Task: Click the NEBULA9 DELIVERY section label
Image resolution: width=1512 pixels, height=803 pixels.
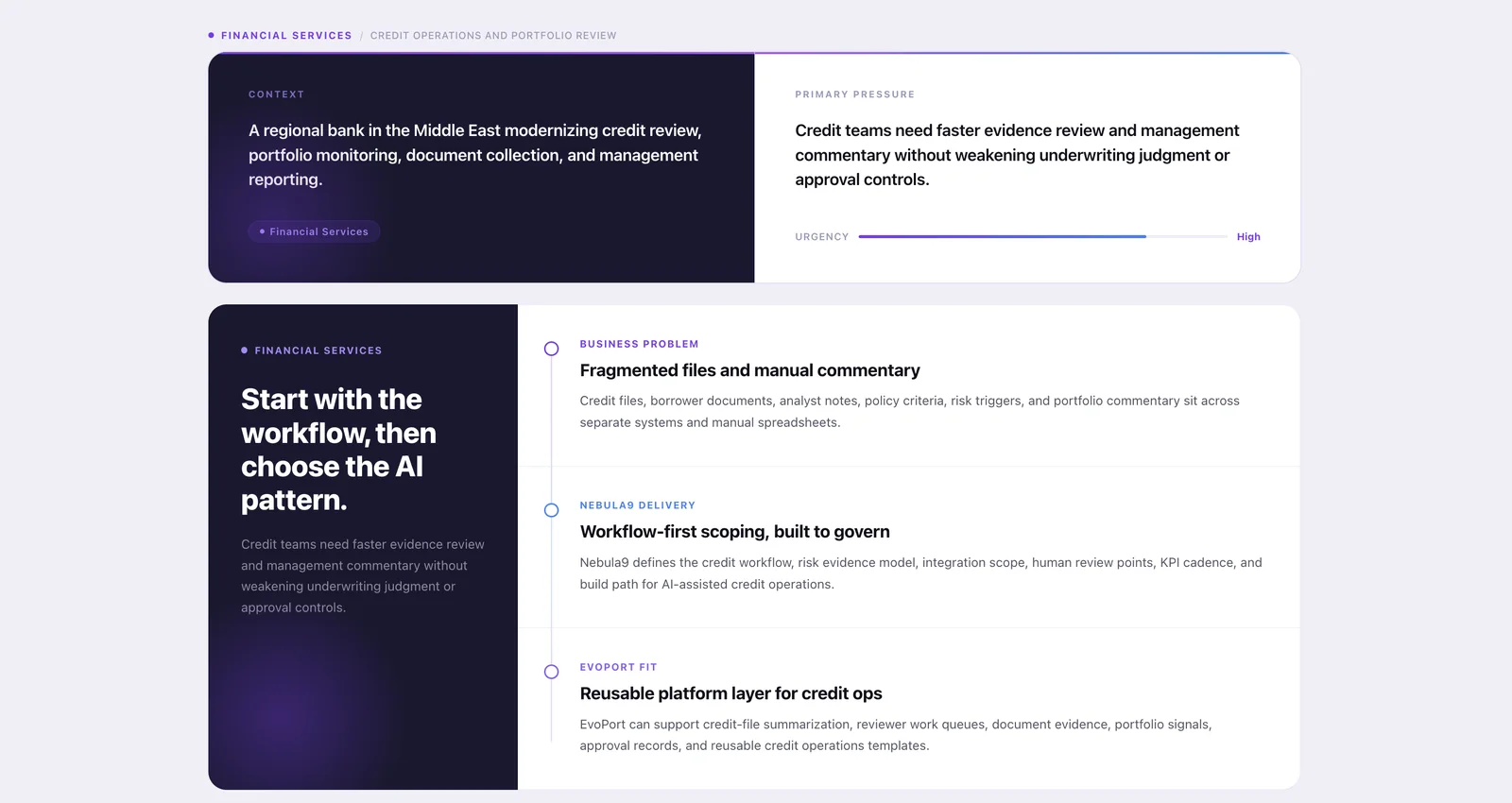Action: [x=637, y=505]
